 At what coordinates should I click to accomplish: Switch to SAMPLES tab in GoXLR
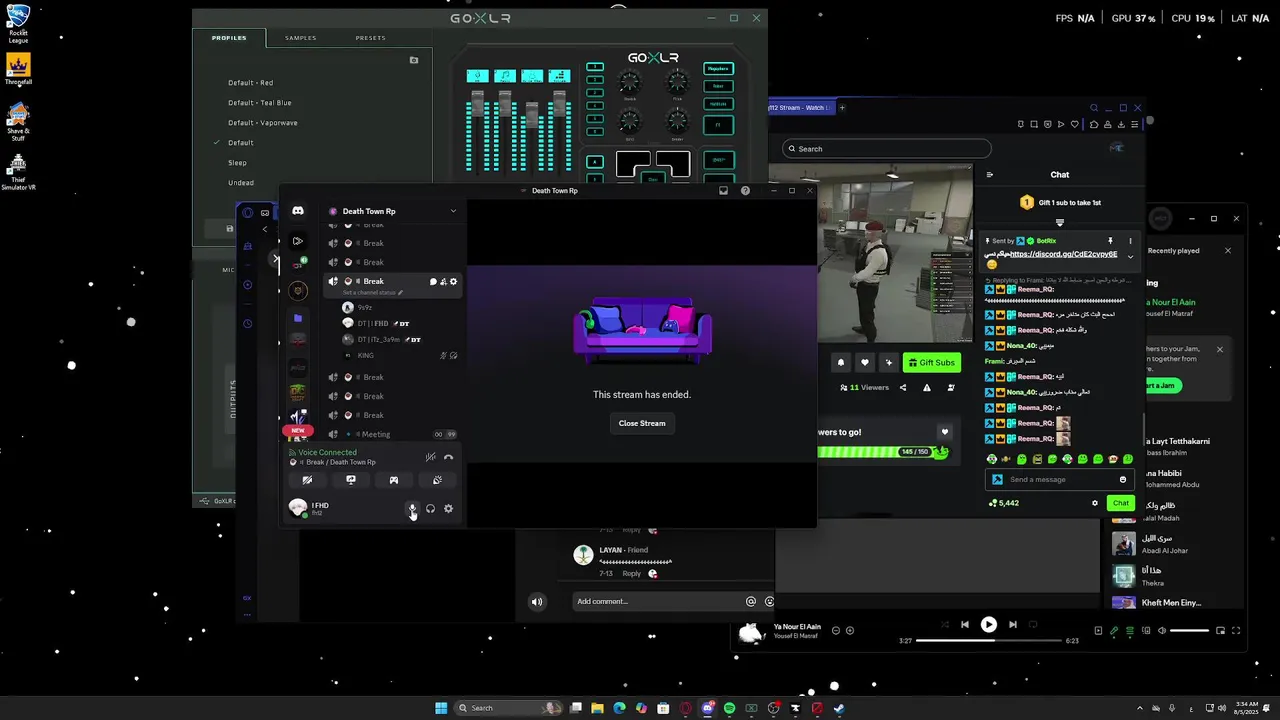coord(301,38)
